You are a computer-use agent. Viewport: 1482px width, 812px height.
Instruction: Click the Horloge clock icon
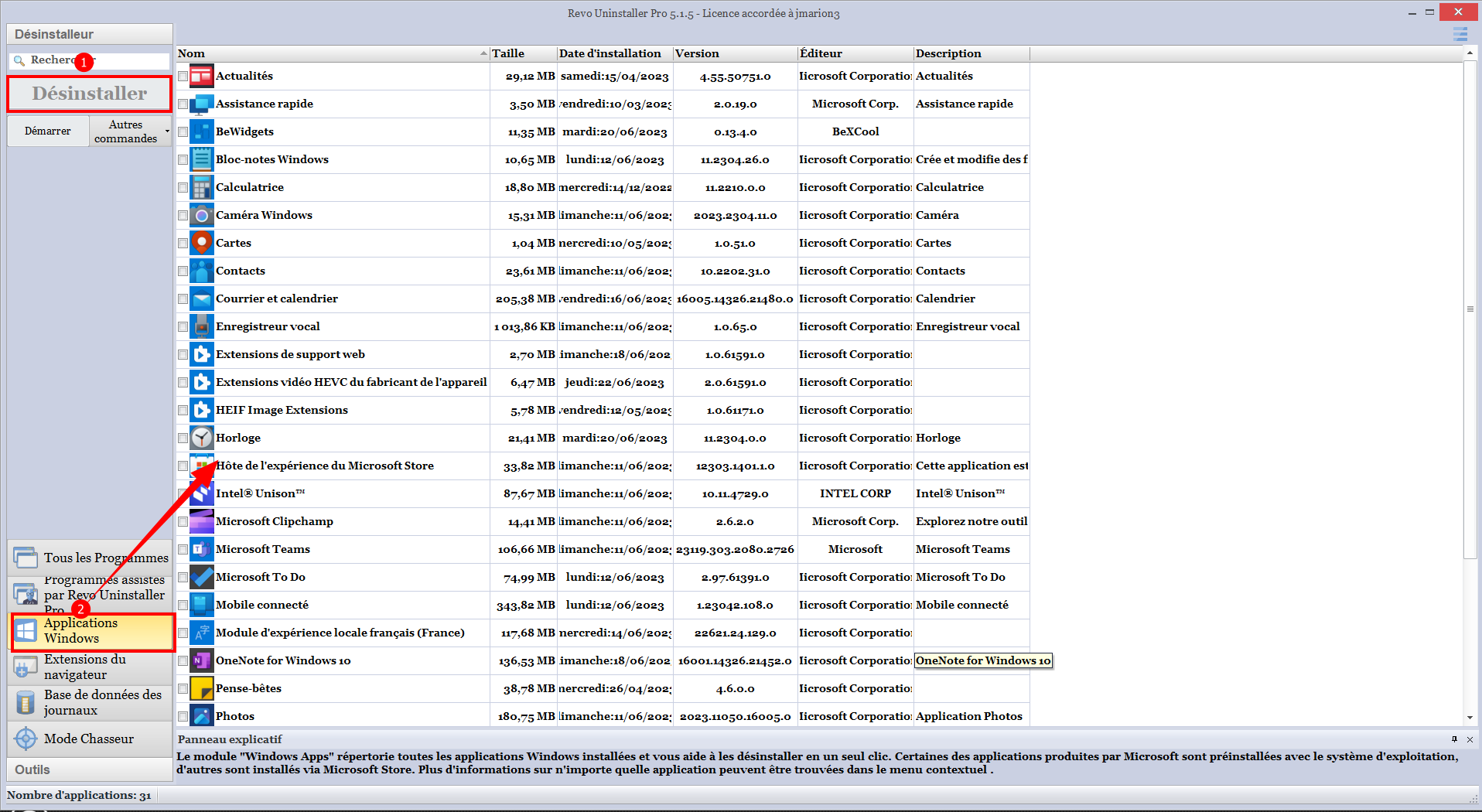[202, 438]
